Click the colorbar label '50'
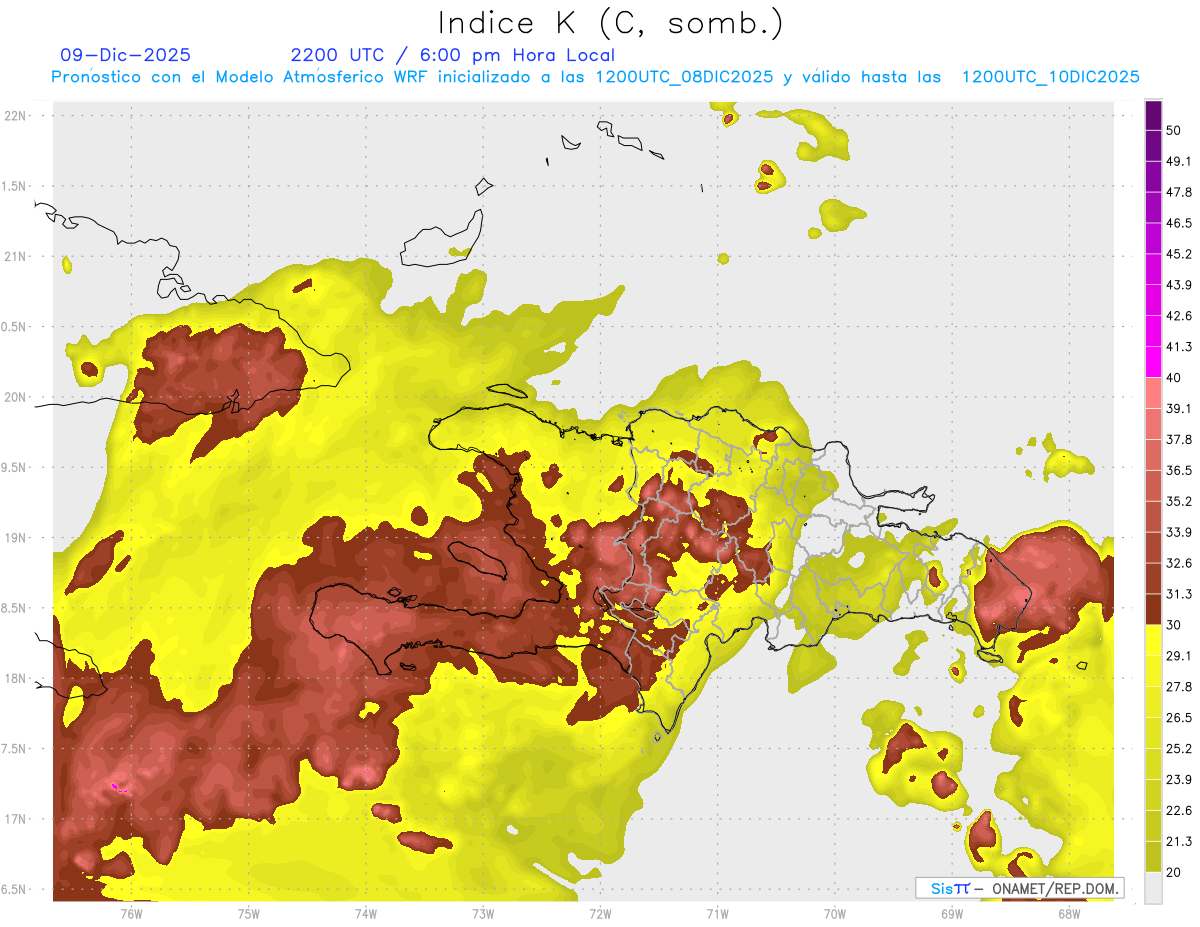Image resolution: width=1200 pixels, height=927 pixels. (1174, 131)
